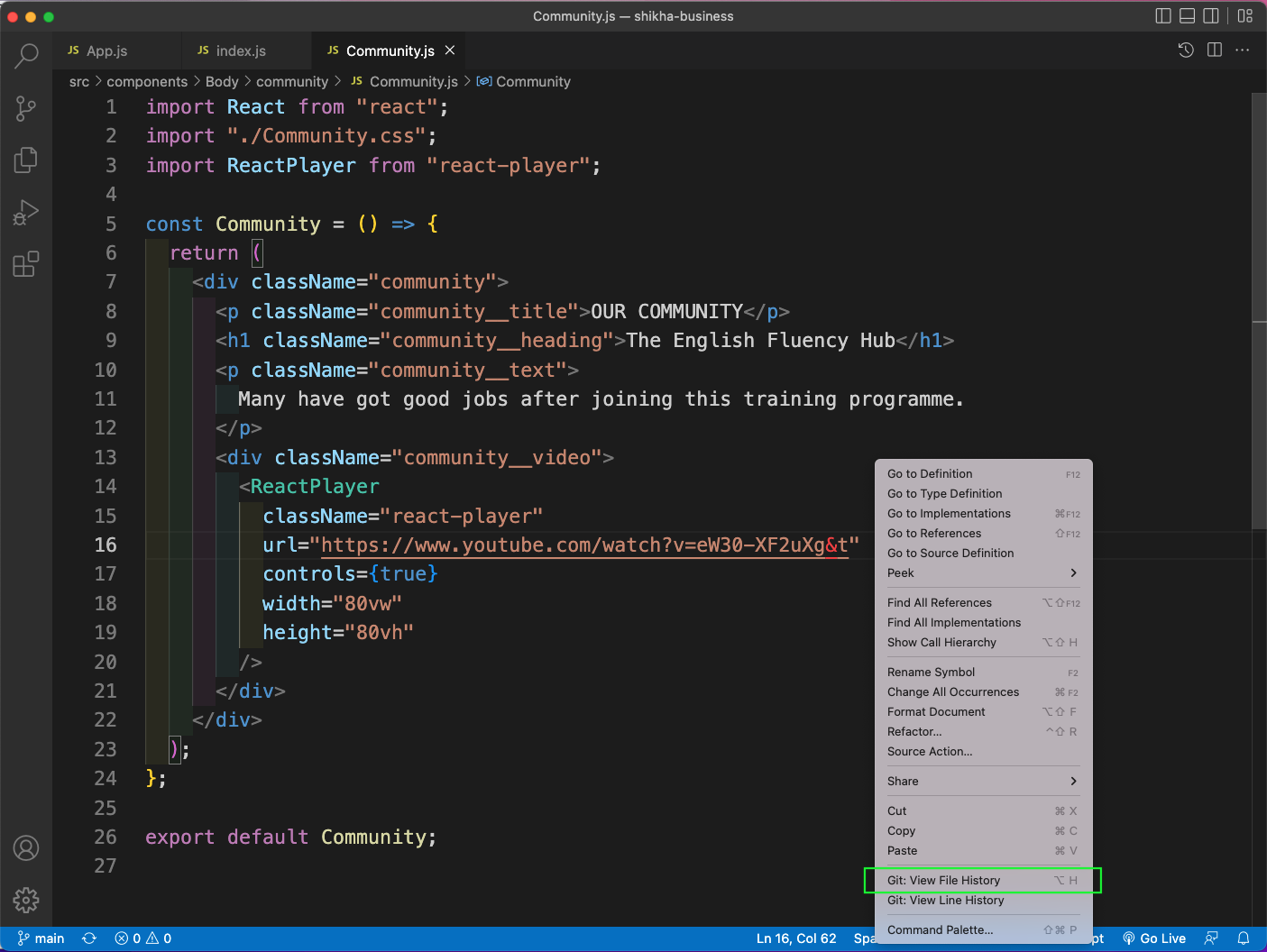Open the Extensions view
This screenshot has height=952, width=1267.
(26, 264)
